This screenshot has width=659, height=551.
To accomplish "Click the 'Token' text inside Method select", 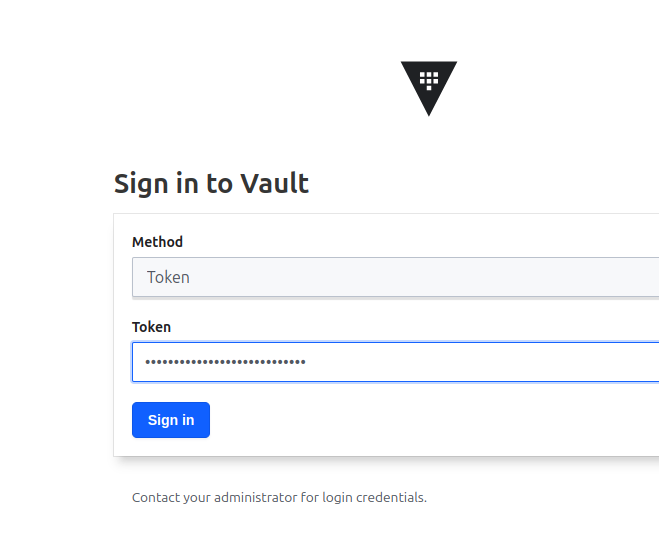I will pos(168,277).
